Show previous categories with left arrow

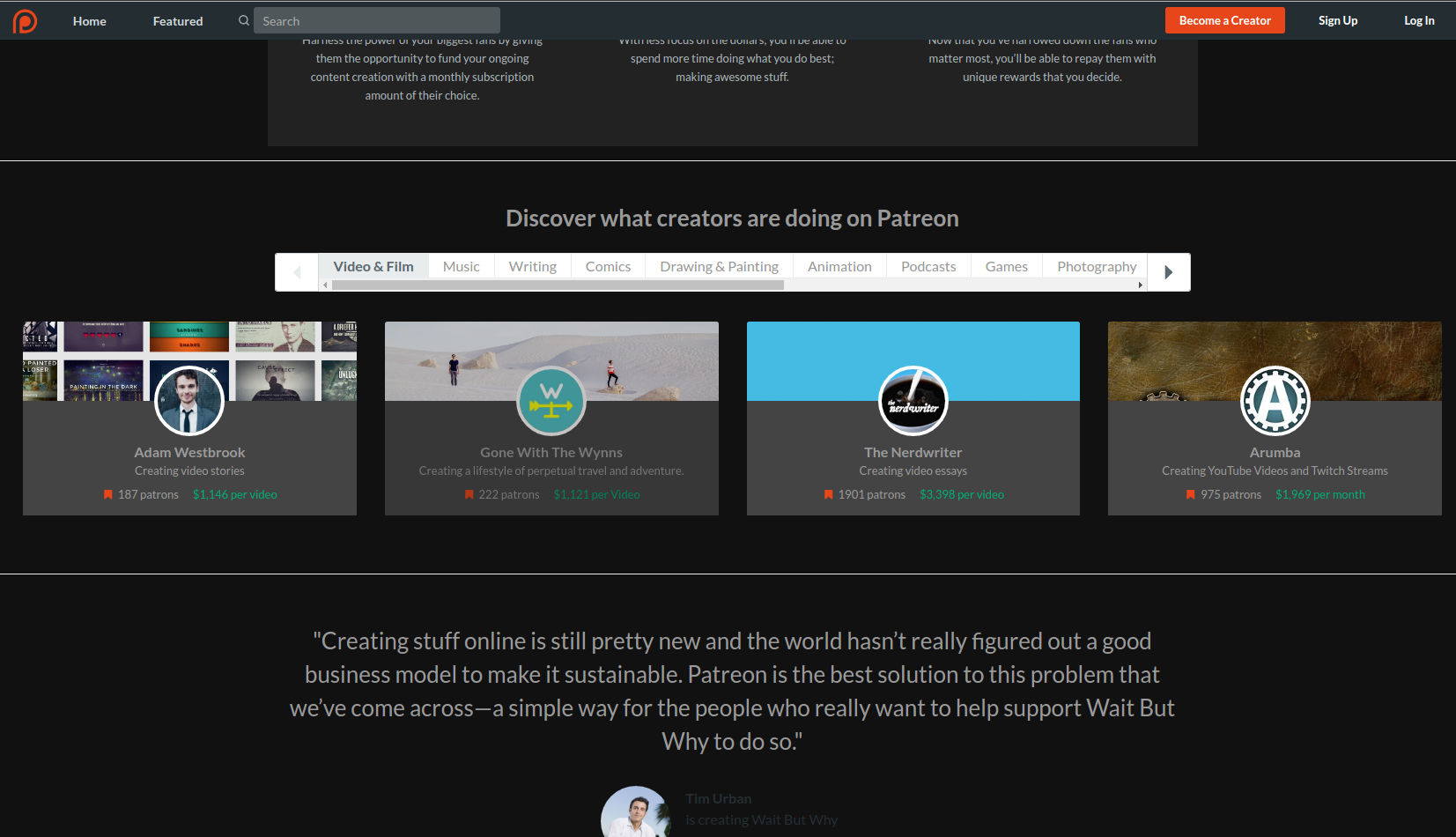pyautogui.click(x=297, y=272)
